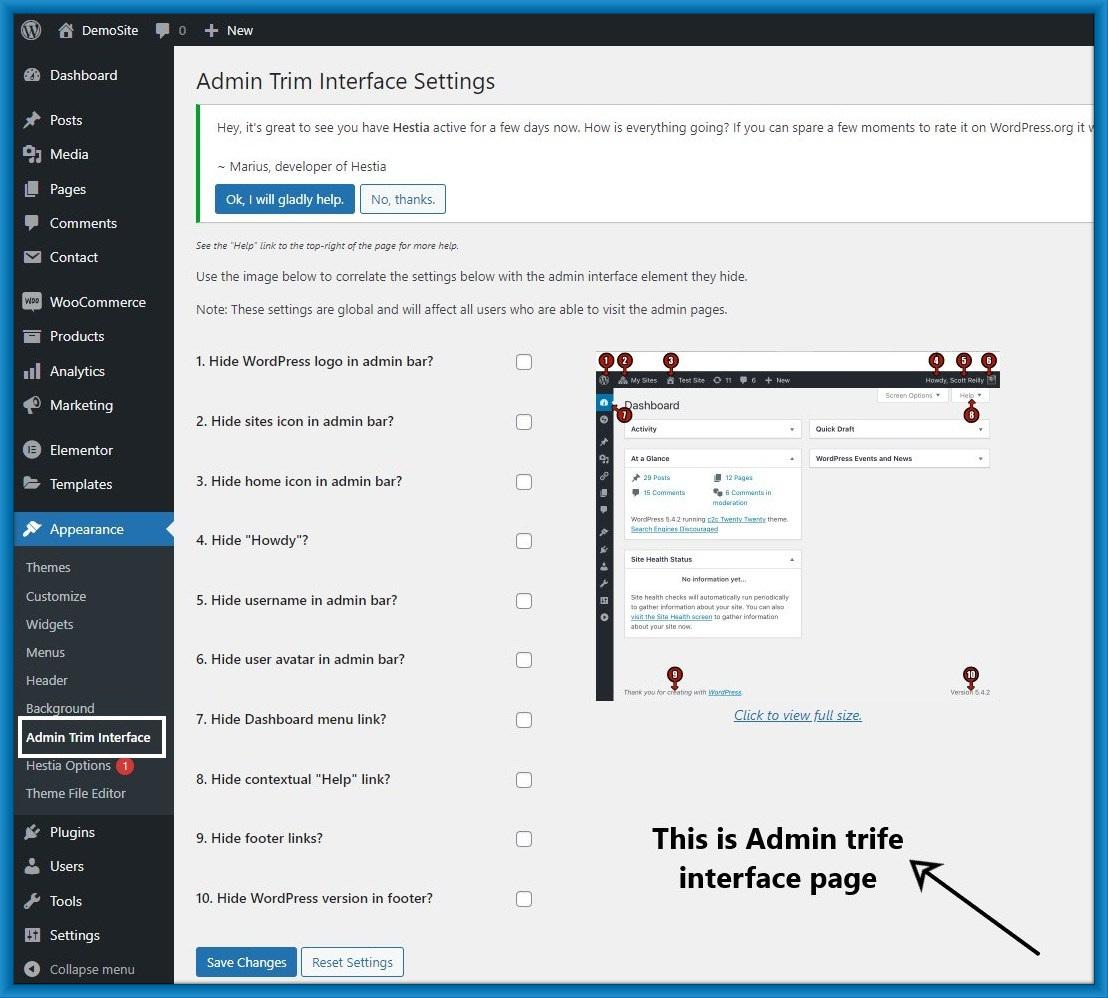The image size is (1108, 998).
Task: Click the Collapse menu arrow icon
Action: click(x=32, y=969)
